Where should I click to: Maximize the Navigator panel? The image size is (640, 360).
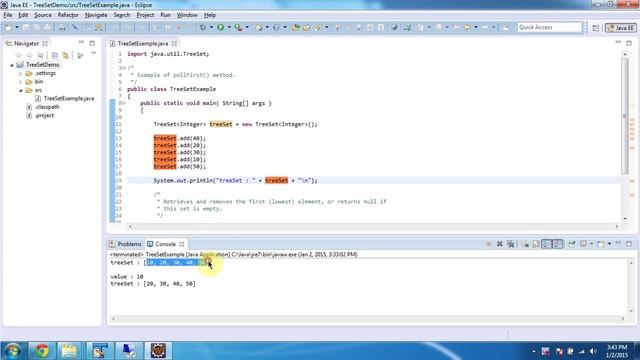pos(92,43)
